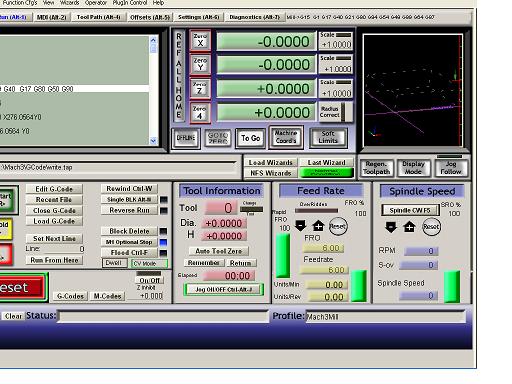The image size is (512, 384).
Task: Click the Zero 4 axis button
Action: pos(200,112)
